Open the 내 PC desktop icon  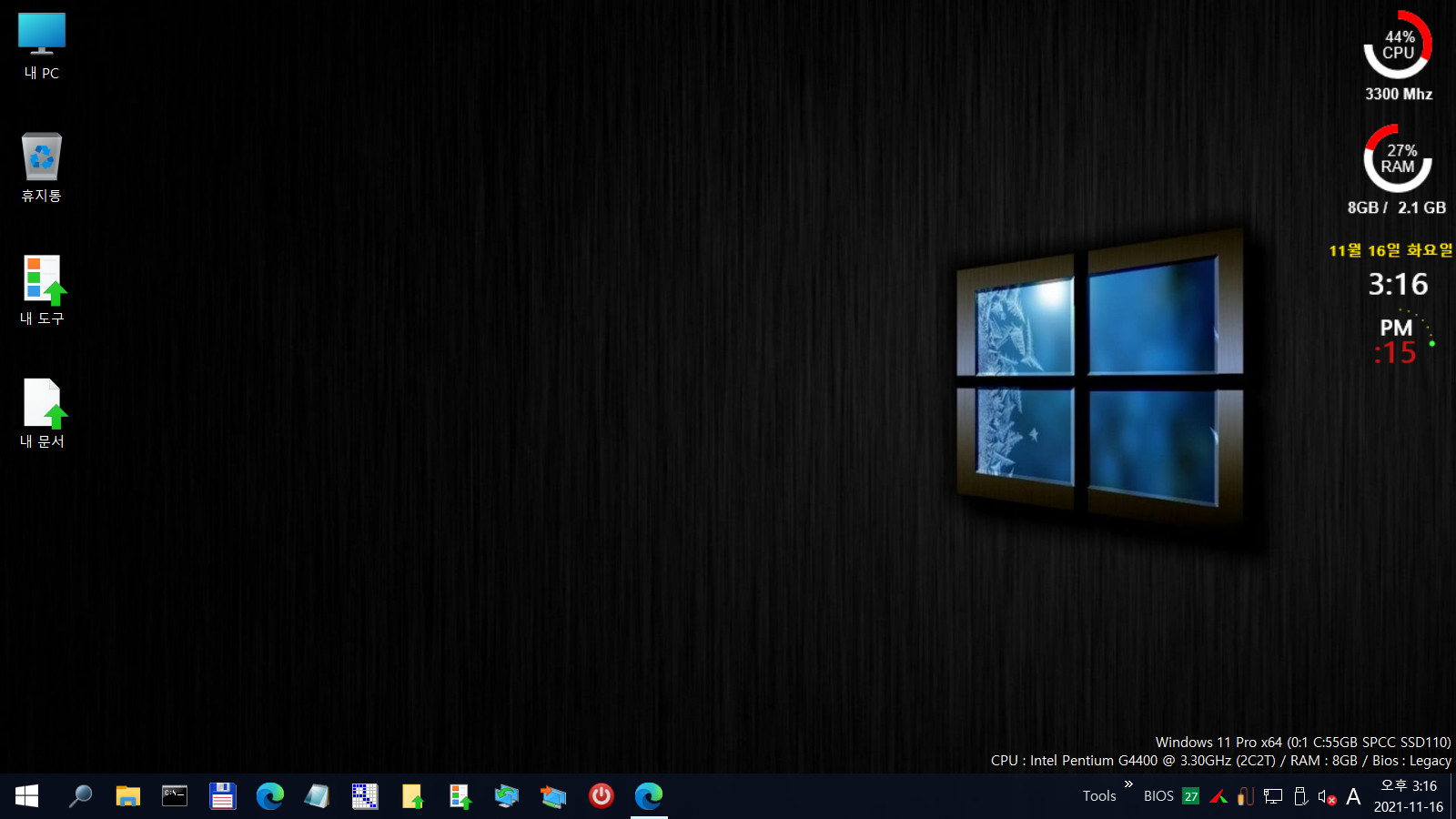tap(42, 46)
